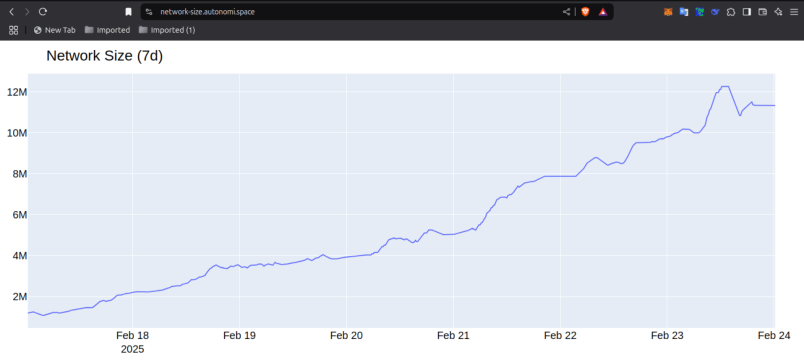This screenshot has height=360, width=804.
Task: Open site settings icon left of the URL
Action: pyautogui.click(x=149, y=12)
